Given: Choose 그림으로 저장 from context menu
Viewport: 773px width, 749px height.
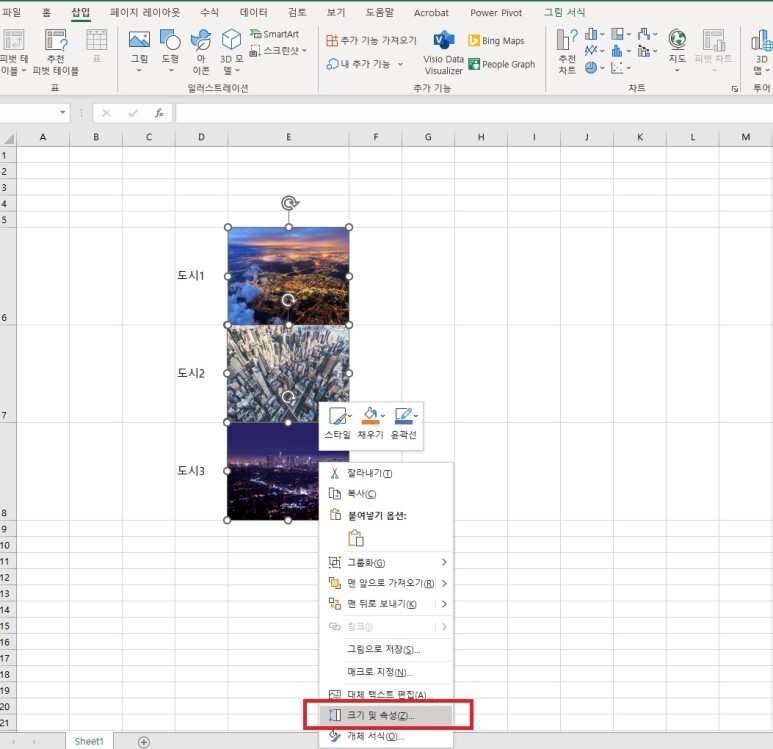Looking at the screenshot, I should pos(386,649).
